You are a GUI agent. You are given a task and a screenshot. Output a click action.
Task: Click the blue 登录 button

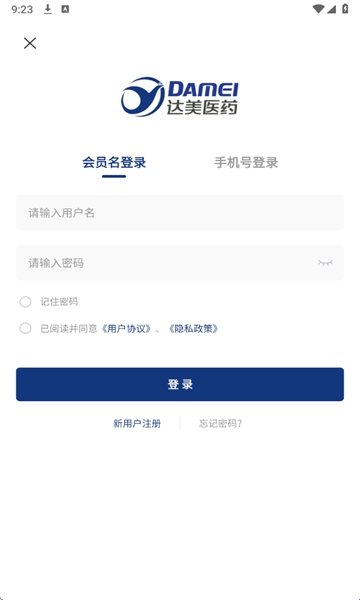[180, 384]
